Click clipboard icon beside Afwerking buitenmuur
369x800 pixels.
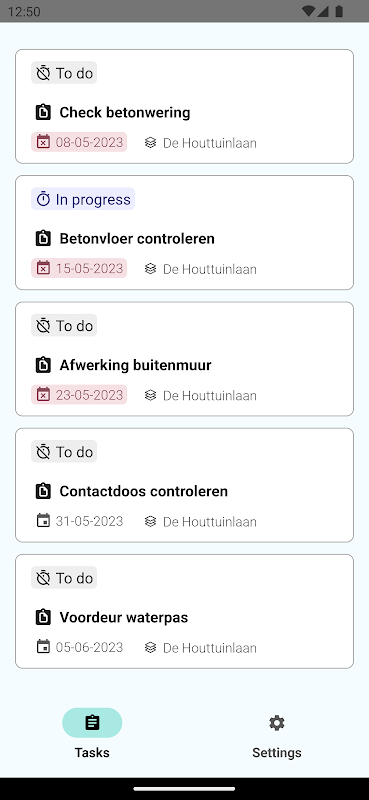point(43,365)
